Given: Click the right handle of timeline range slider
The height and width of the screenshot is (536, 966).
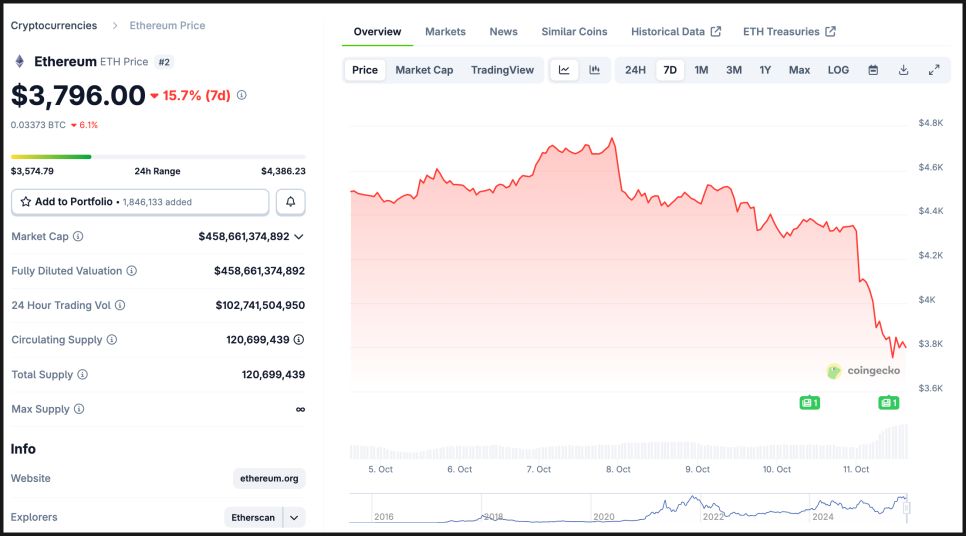Looking at the screenshot, I should point(907,508).
